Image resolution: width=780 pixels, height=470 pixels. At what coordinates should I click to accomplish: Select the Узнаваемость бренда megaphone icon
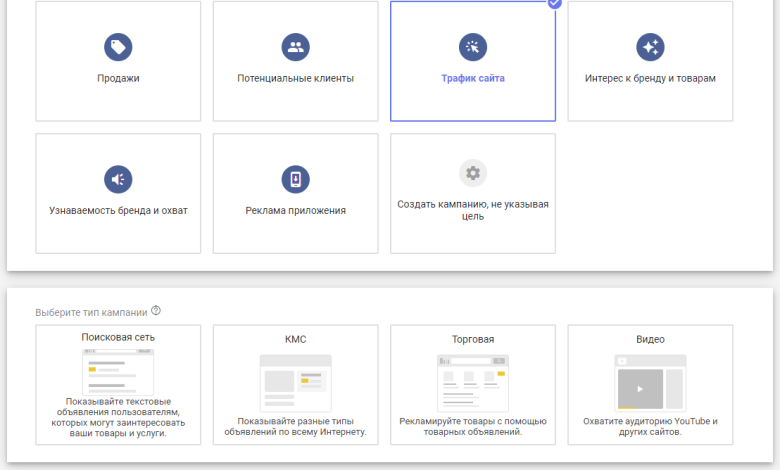coord(118,179)
